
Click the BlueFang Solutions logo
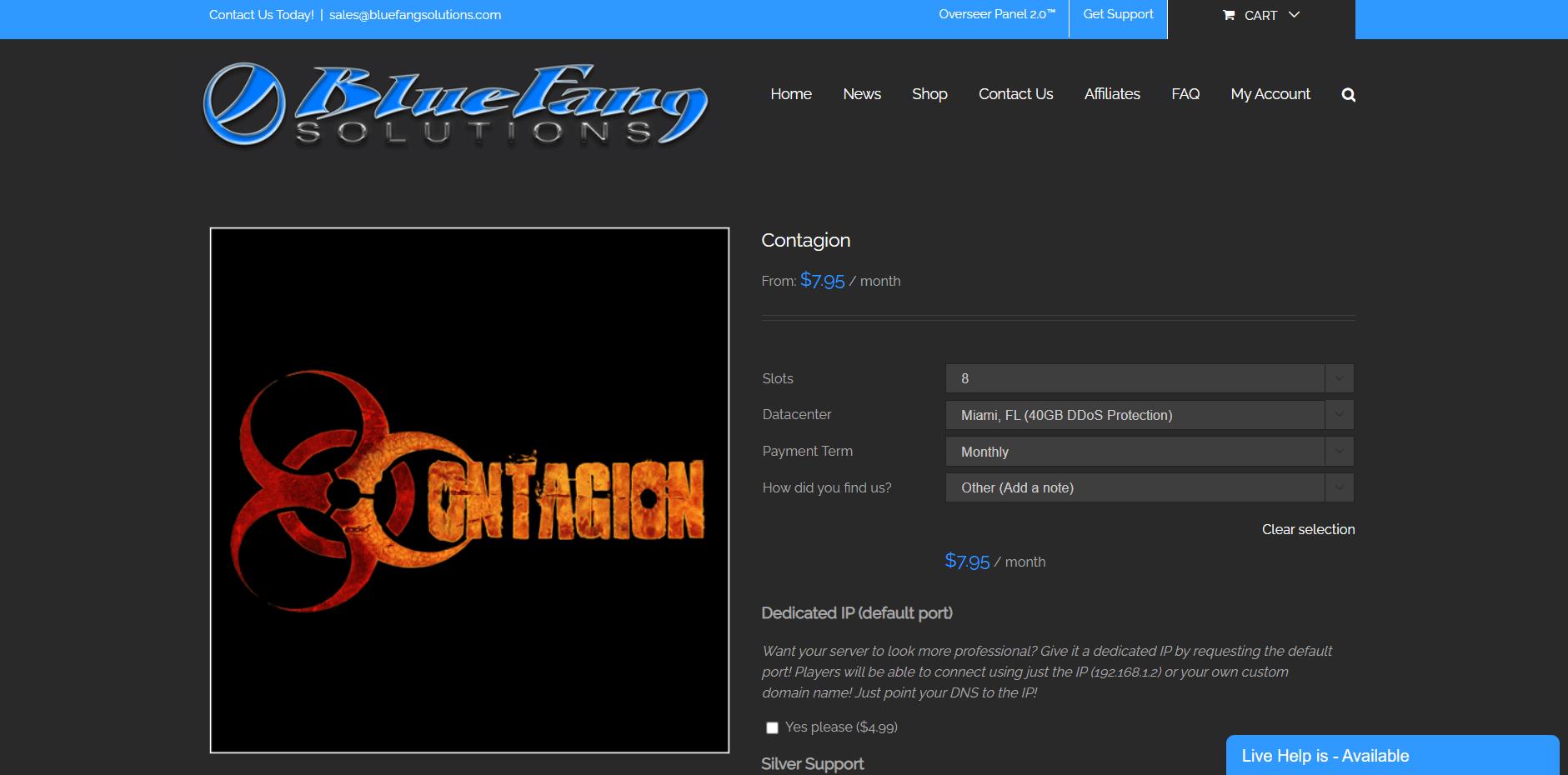(455, 105)
